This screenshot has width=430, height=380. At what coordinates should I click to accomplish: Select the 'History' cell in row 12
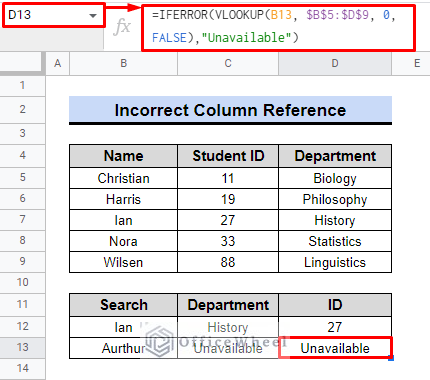tap(228, 327)
